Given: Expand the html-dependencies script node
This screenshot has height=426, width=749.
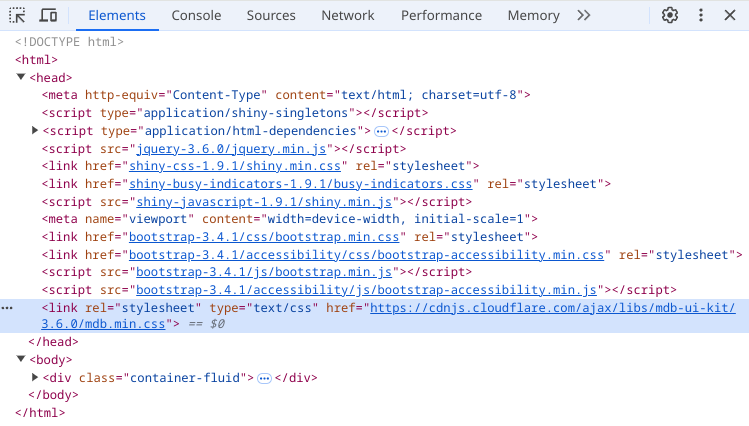Looking at the screenshot, I should 35,131.
